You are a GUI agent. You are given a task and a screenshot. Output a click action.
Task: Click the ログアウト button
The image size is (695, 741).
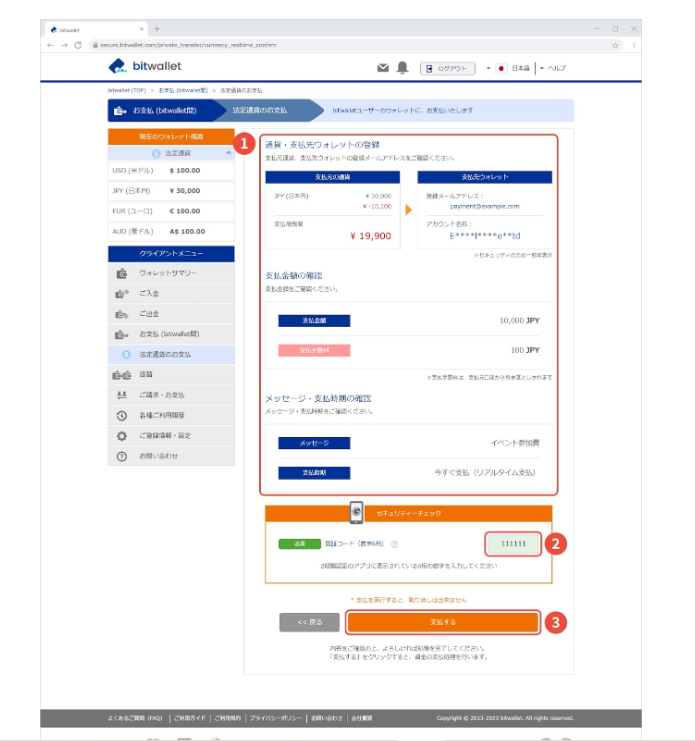tap(446, 68)
